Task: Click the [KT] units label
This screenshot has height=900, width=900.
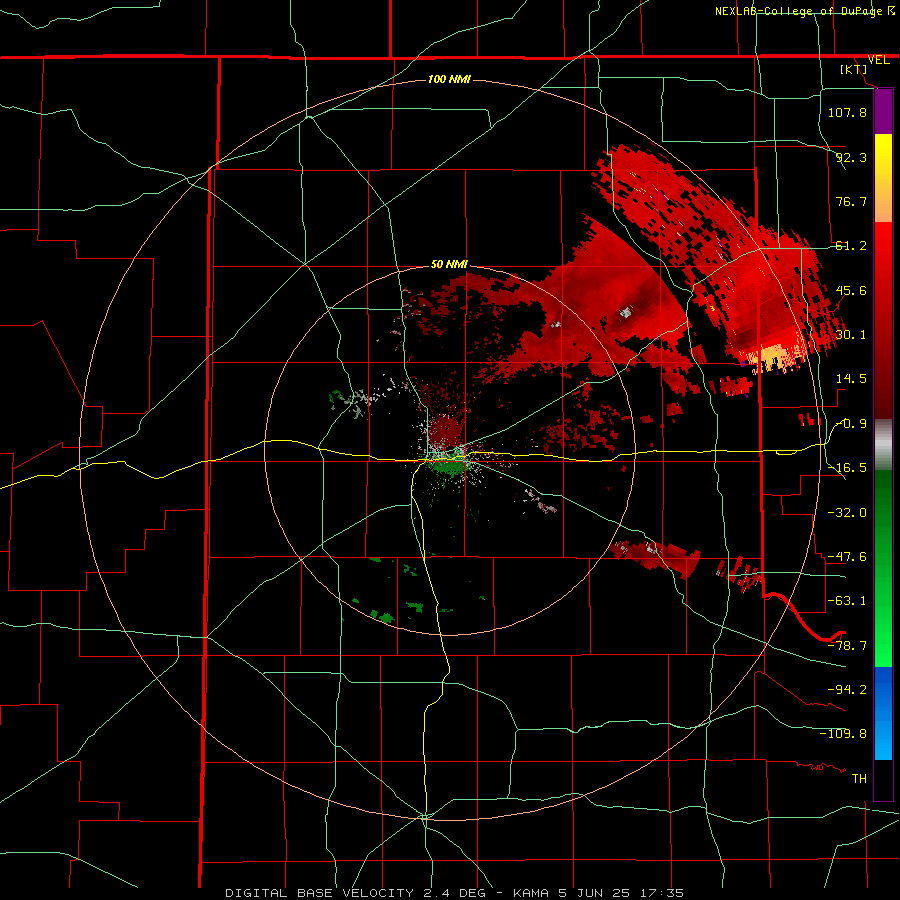Action: pyautogui.click(x=854, y=69)
